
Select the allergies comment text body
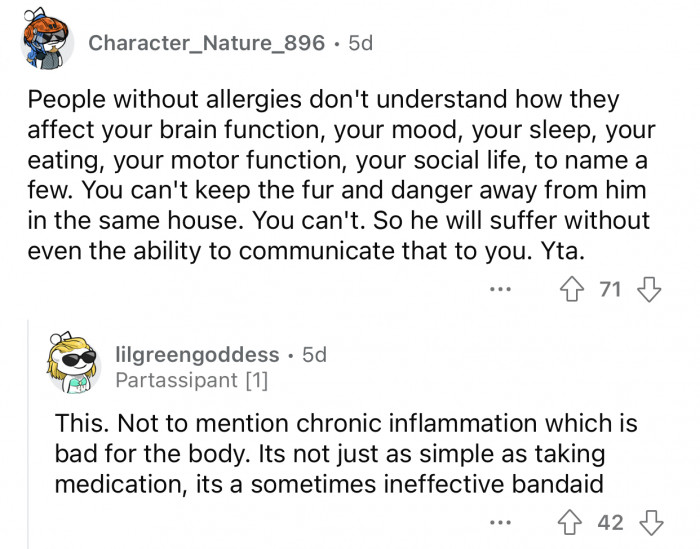point(341,175)
